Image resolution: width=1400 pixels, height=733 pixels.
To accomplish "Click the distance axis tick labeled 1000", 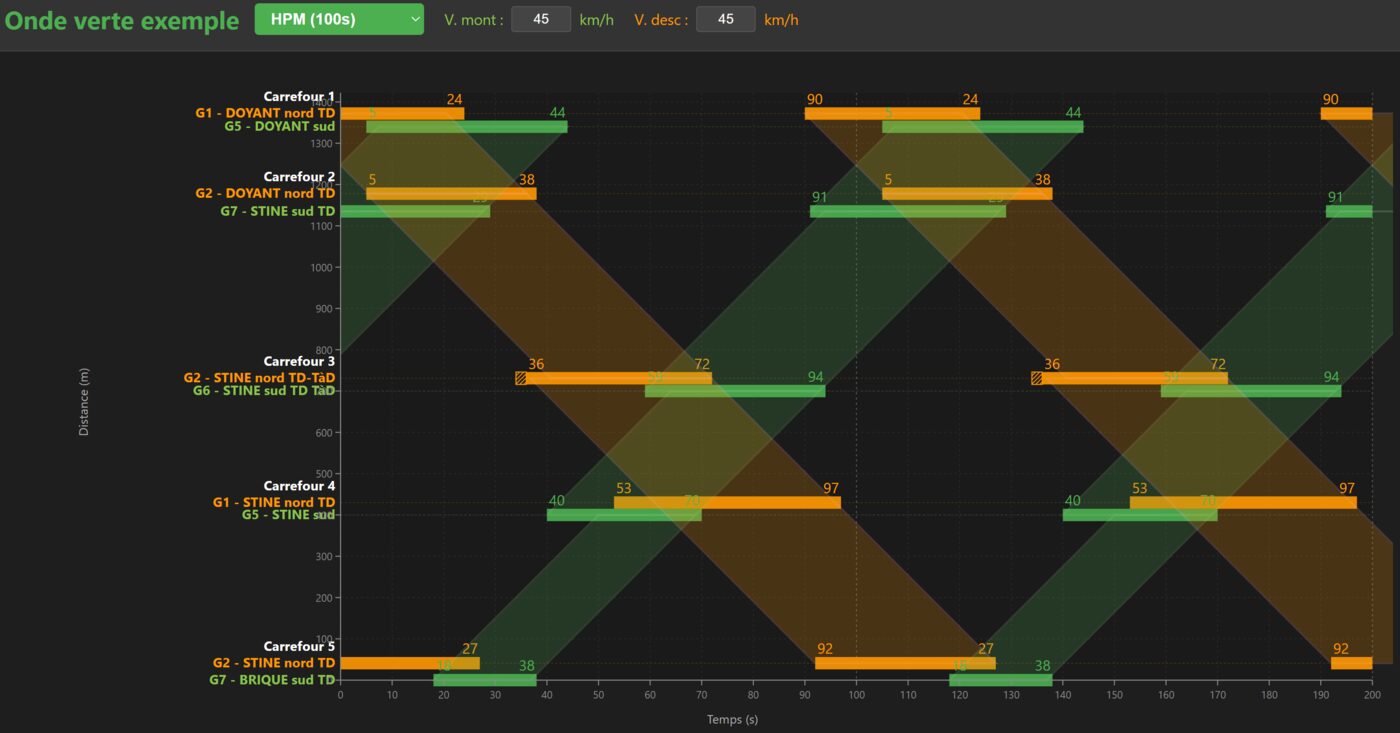I will point(321,267).
